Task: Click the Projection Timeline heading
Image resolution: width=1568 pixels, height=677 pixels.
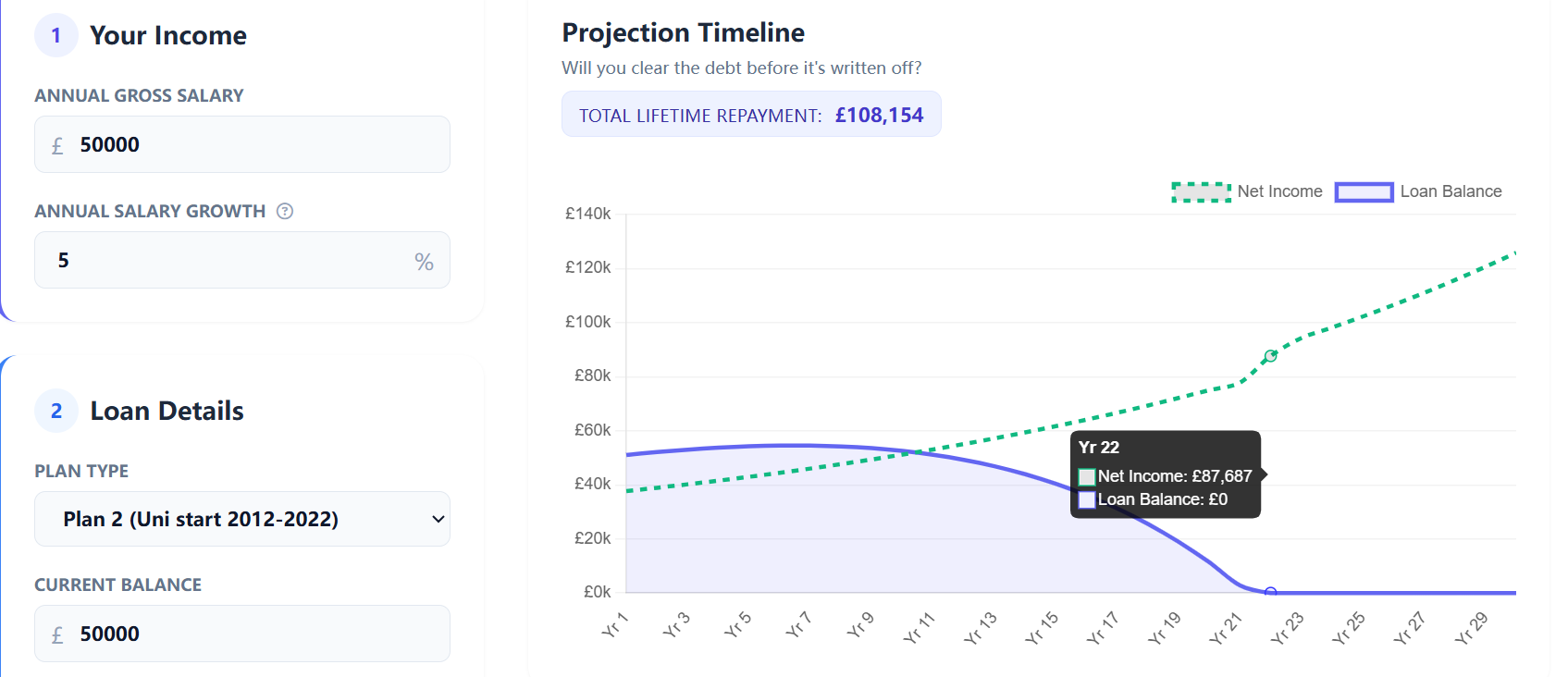Action: [683, 32]
